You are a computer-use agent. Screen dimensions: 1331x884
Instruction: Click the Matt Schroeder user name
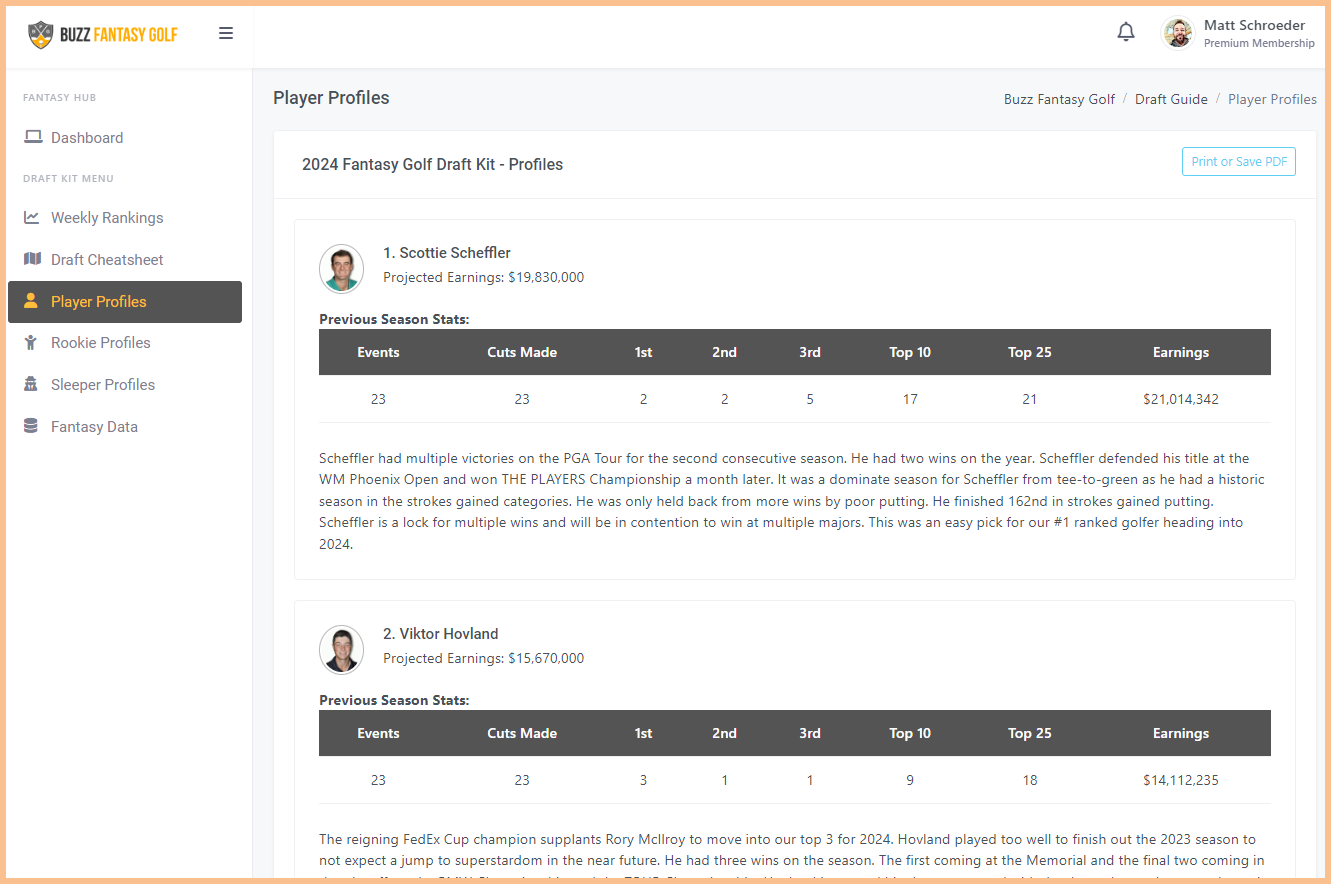click(x=1254, y=25)
